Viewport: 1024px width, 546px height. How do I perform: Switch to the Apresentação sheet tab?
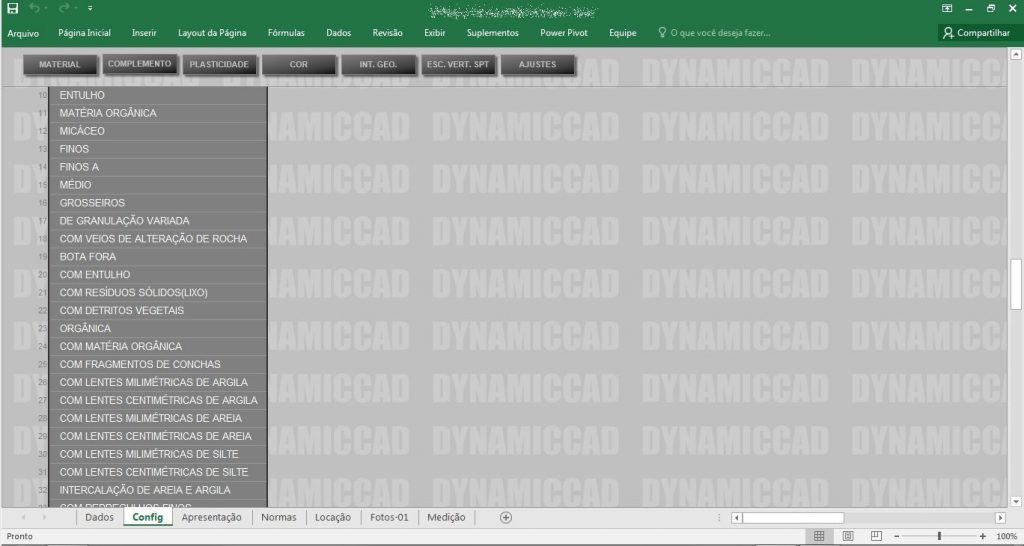[x=212, y=517]
